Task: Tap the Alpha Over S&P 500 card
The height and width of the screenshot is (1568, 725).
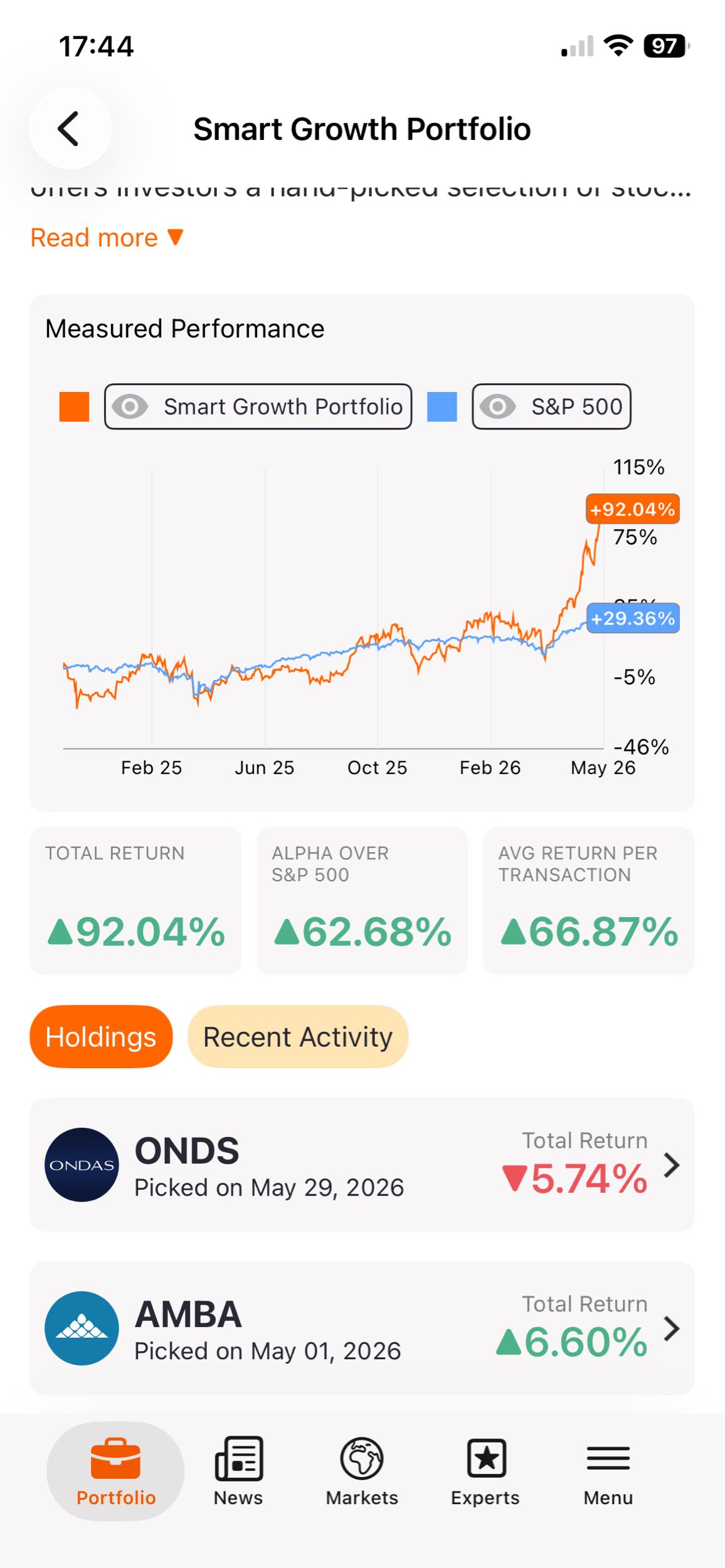Action: click(362, 901)
